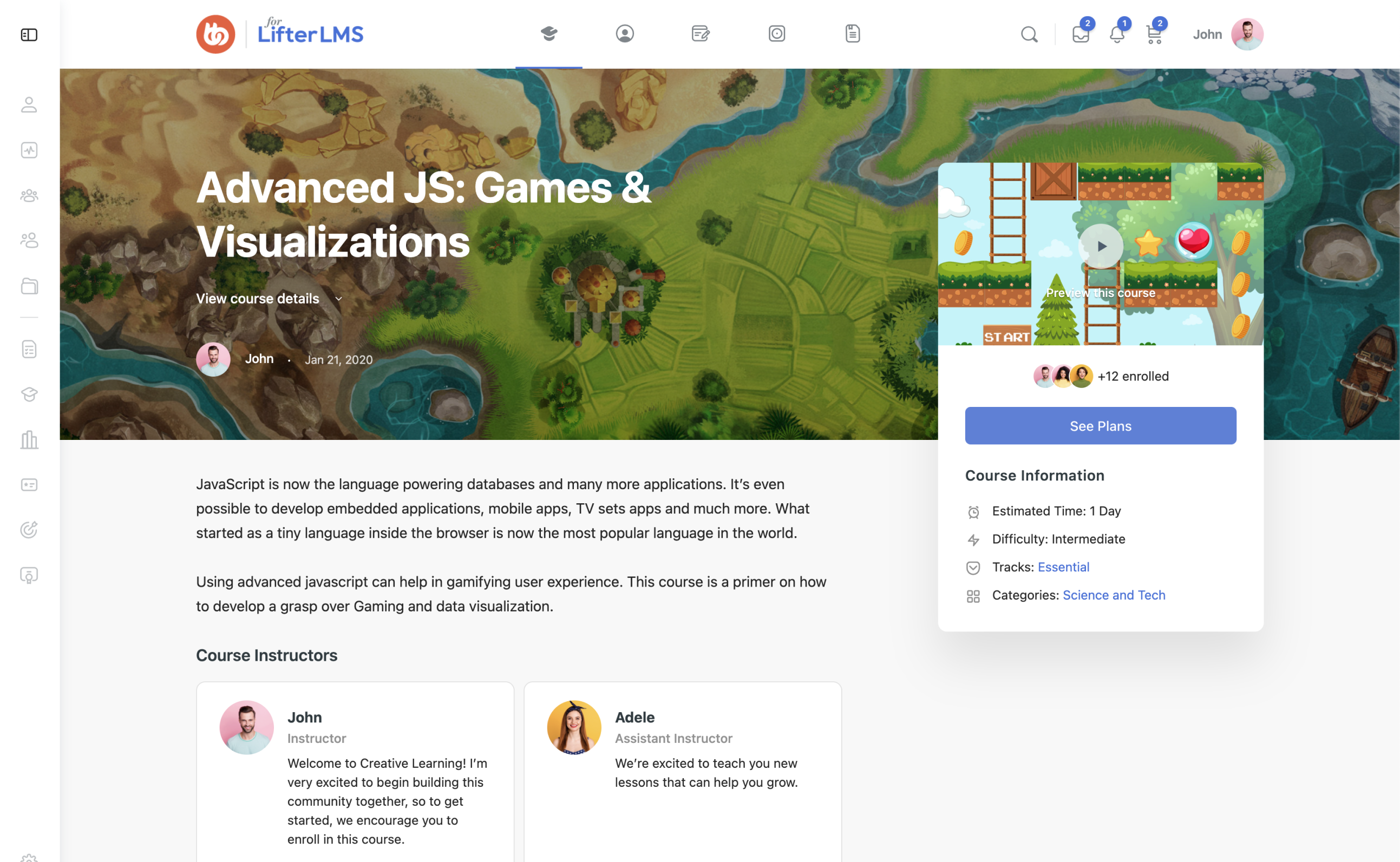Click Adele's avatar in instructor card
This screenshot has width=1400, height=862.
tap(574, 727)
